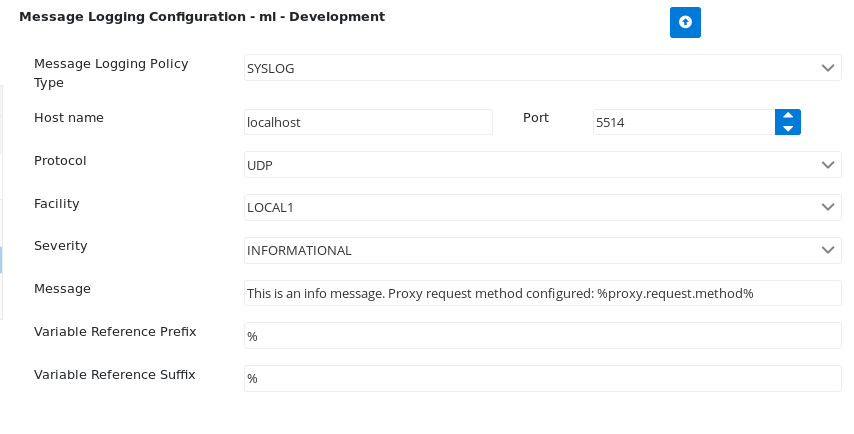Click the Port number field
854x434 pixels.
point(684,122)
